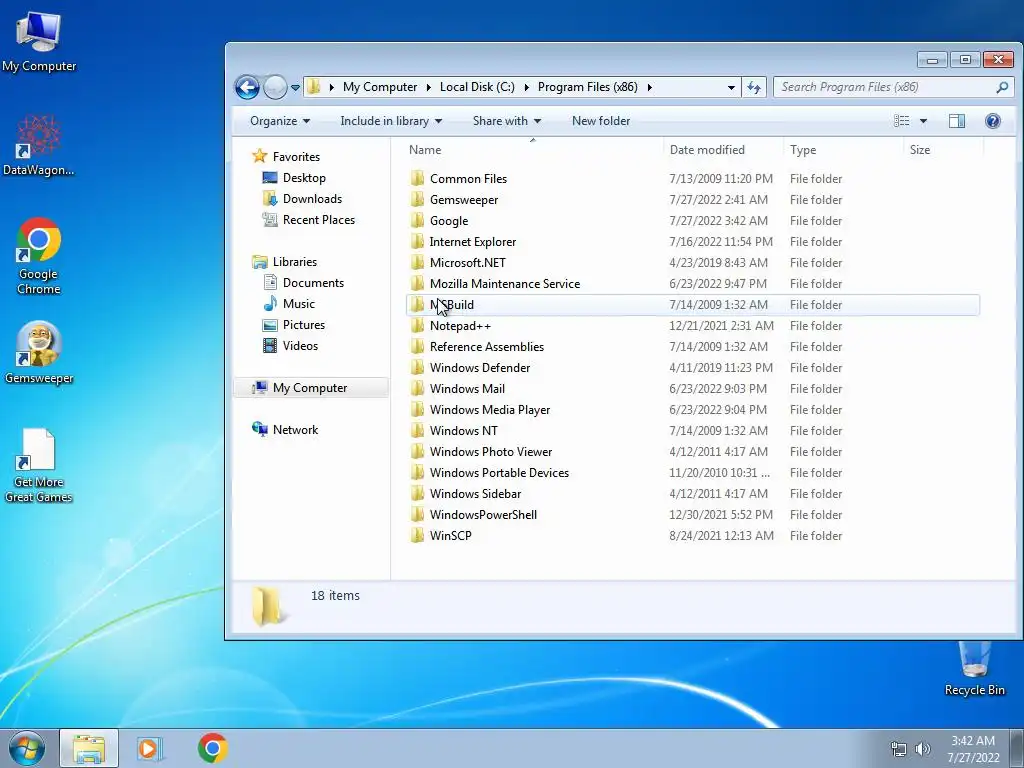Open the More view options dropdown arrow

coord(923,121)
